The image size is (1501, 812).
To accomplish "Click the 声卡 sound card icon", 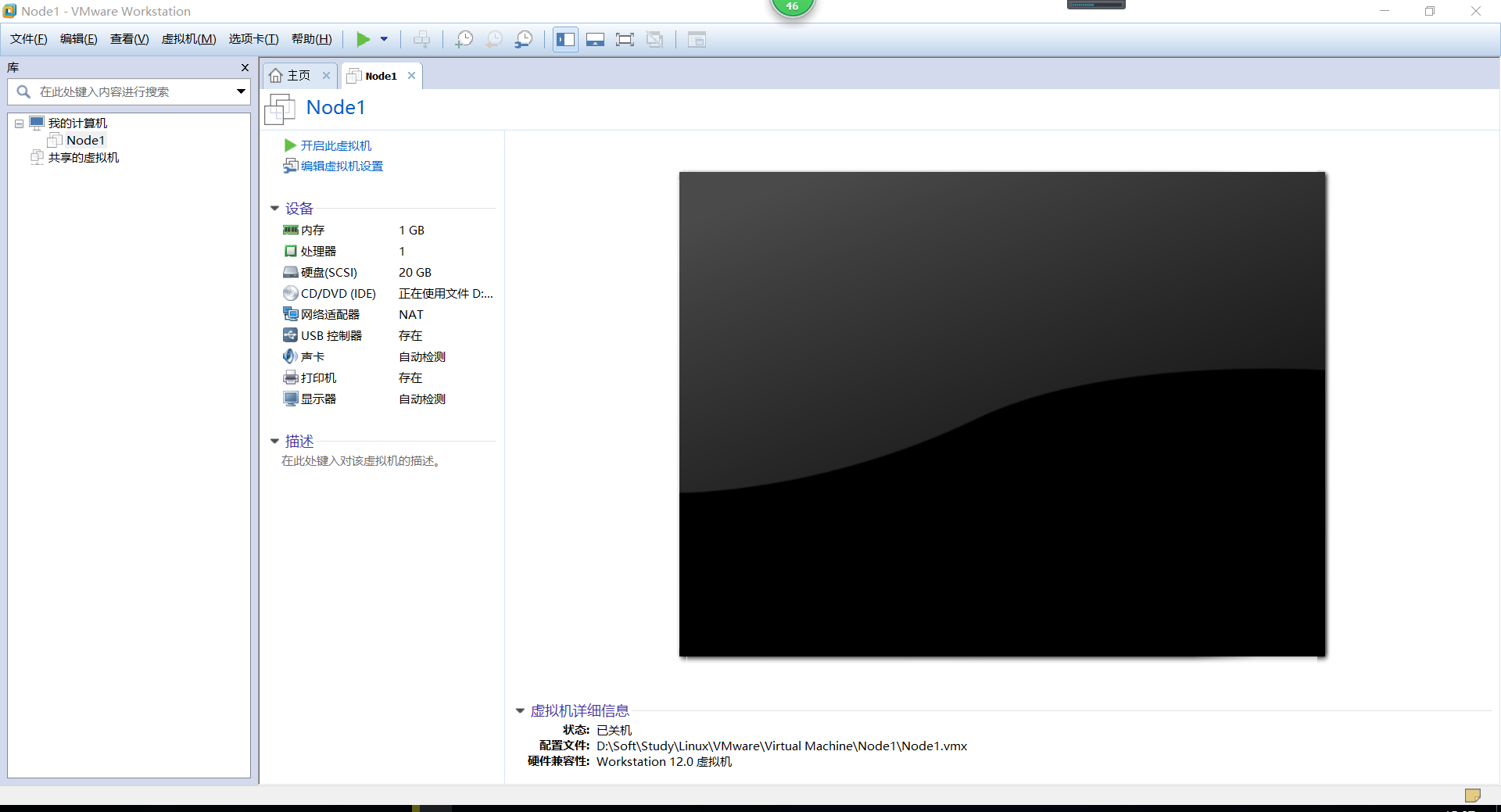I will [291, 356].
